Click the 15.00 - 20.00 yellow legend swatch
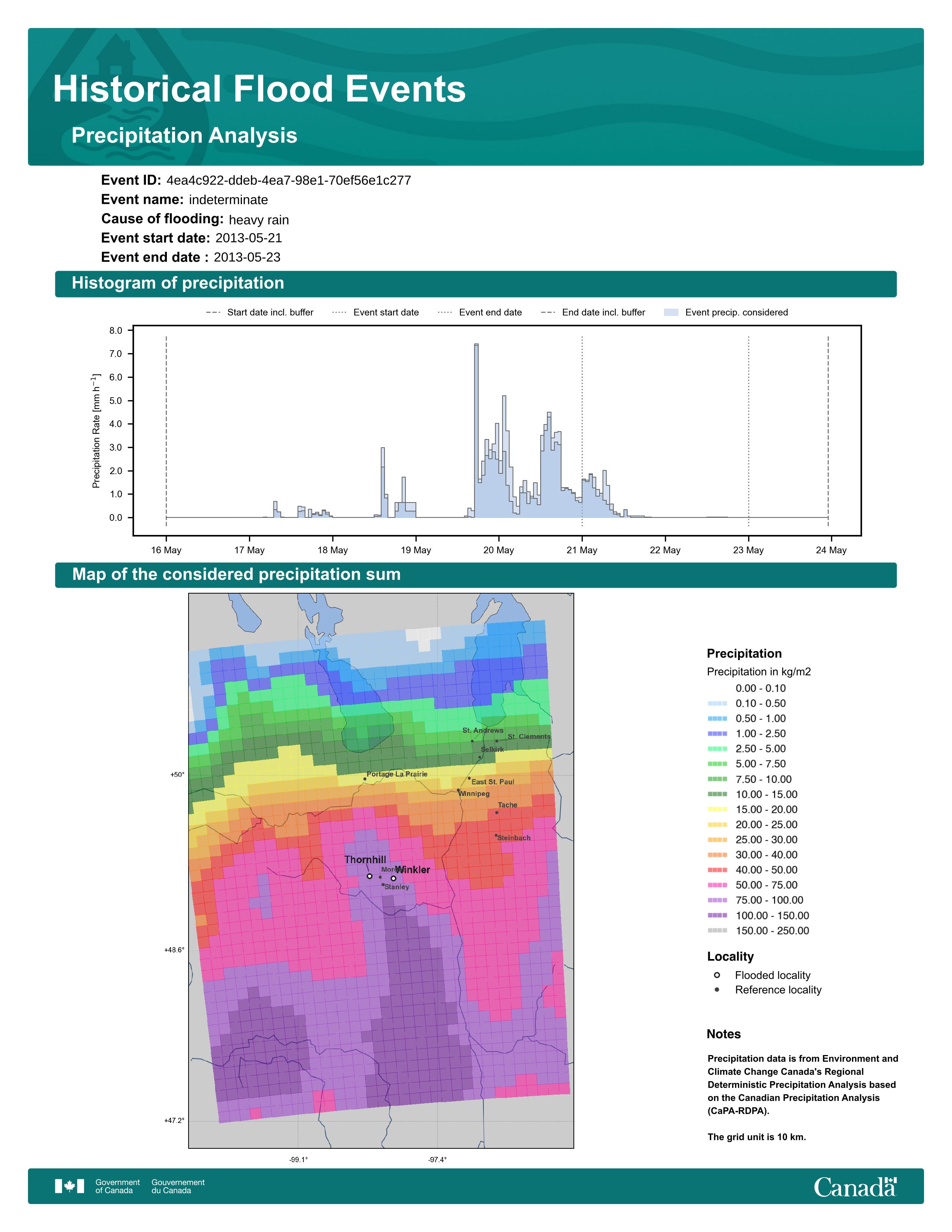This screenshot has height=1232, width=952. coord(718,809)
